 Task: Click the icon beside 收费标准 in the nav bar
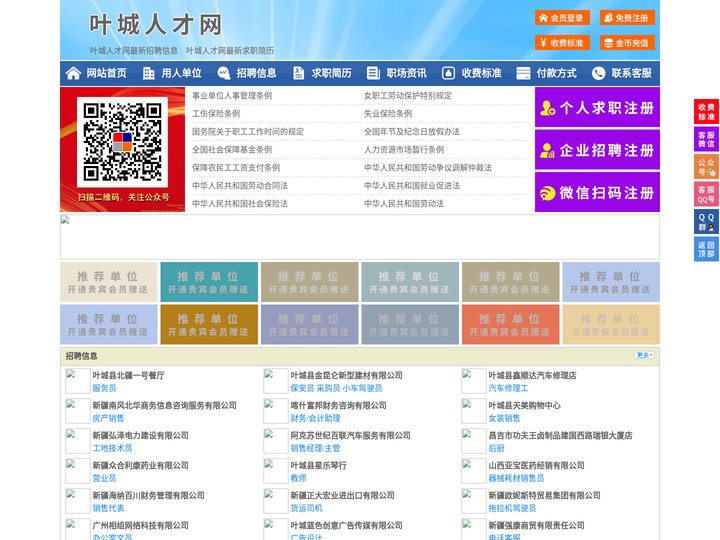click(x=448, y=73)
